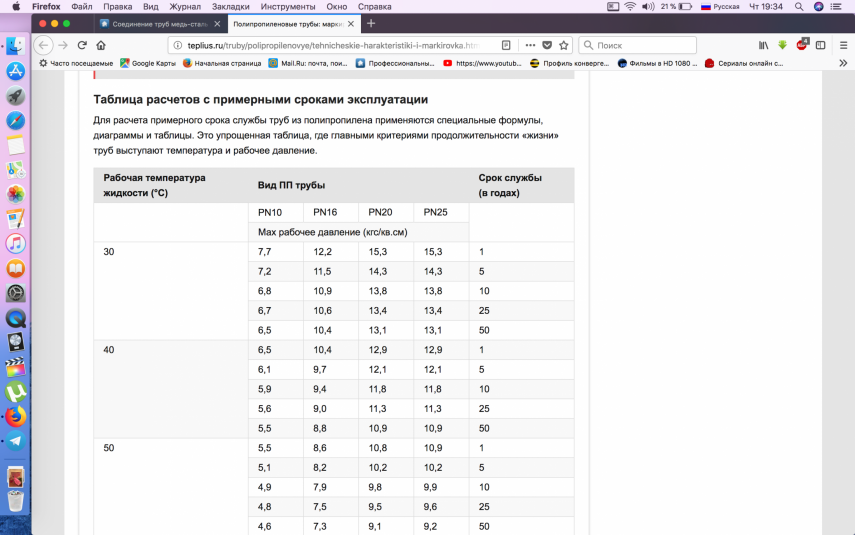Go back with the Firefox back arrow
855x535 pixels.
click(x=44, y=45)
